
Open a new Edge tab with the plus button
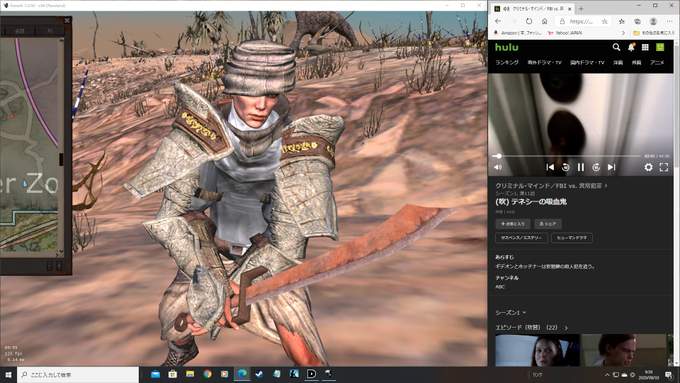coord(581,9)
